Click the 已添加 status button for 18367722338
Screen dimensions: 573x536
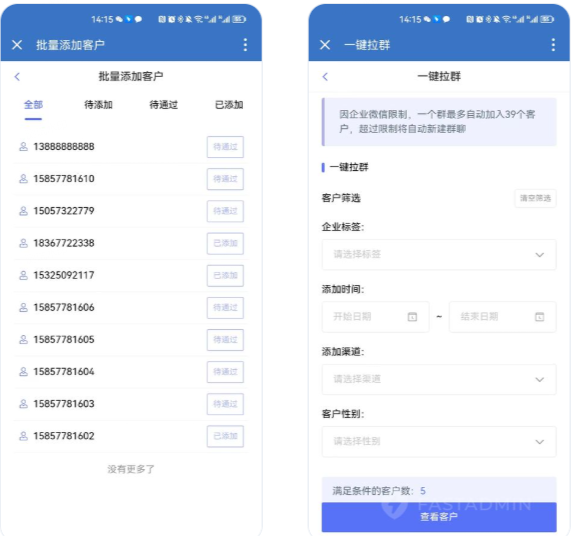click(x=225, y=243)
